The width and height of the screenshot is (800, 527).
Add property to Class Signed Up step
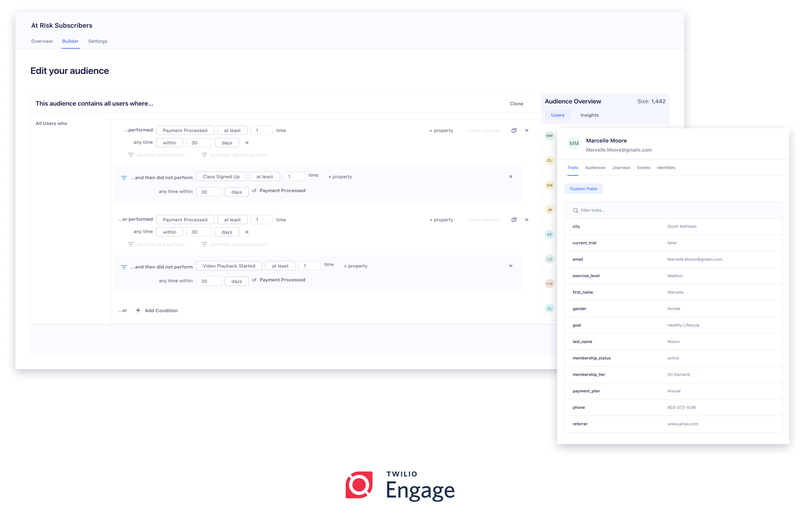pyautogui.click(x=340, y=177)
